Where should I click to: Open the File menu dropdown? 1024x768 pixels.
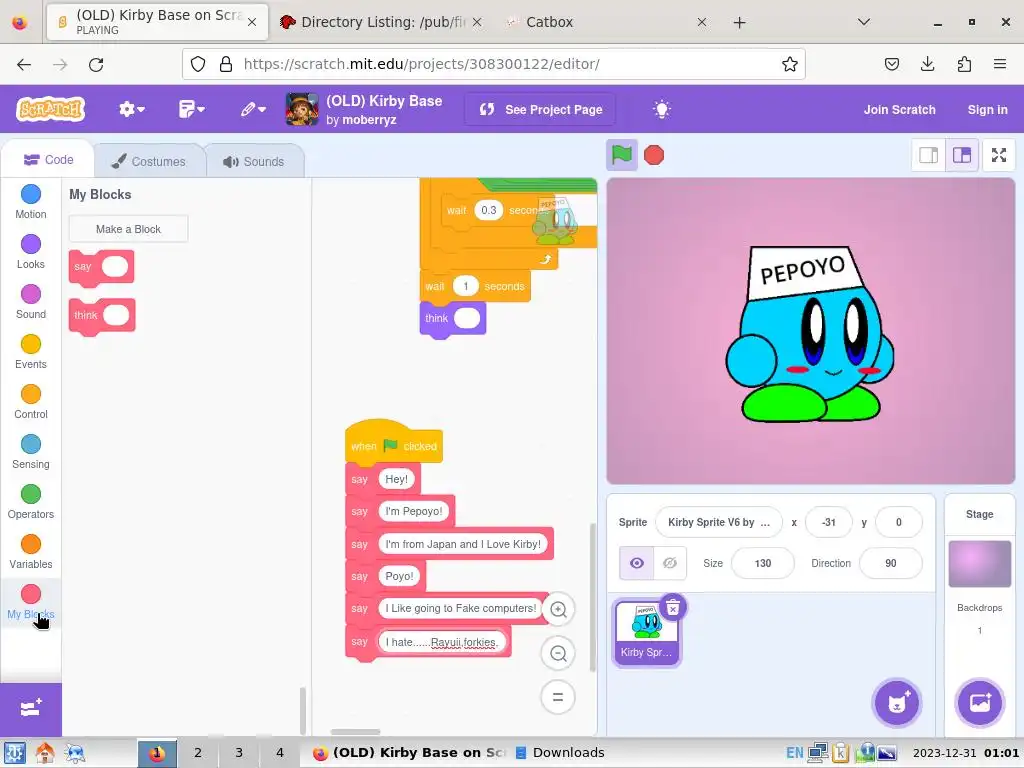point(191,109)
